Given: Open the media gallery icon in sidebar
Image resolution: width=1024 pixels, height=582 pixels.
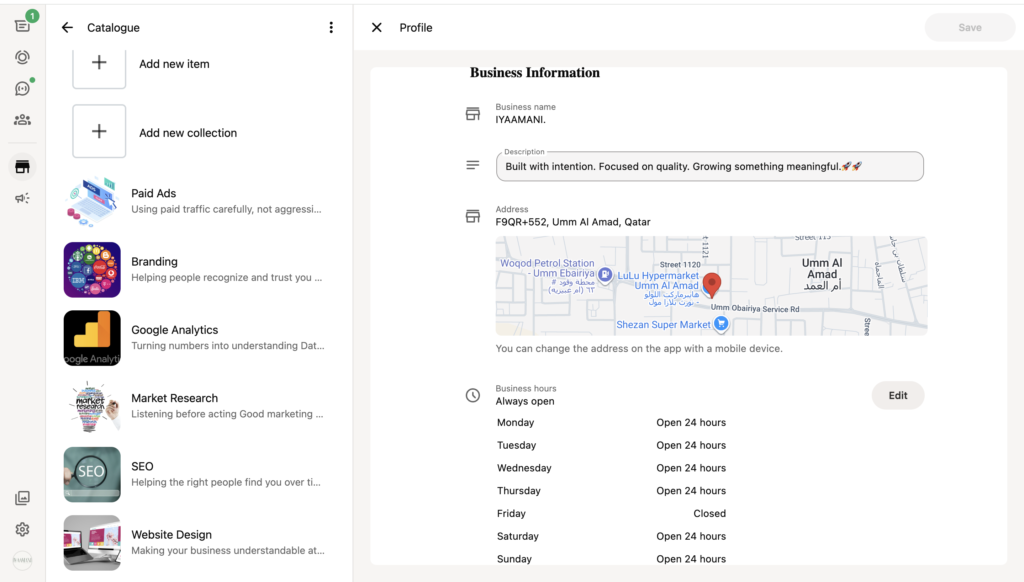Looking at the screenshot, I should 22,498.
